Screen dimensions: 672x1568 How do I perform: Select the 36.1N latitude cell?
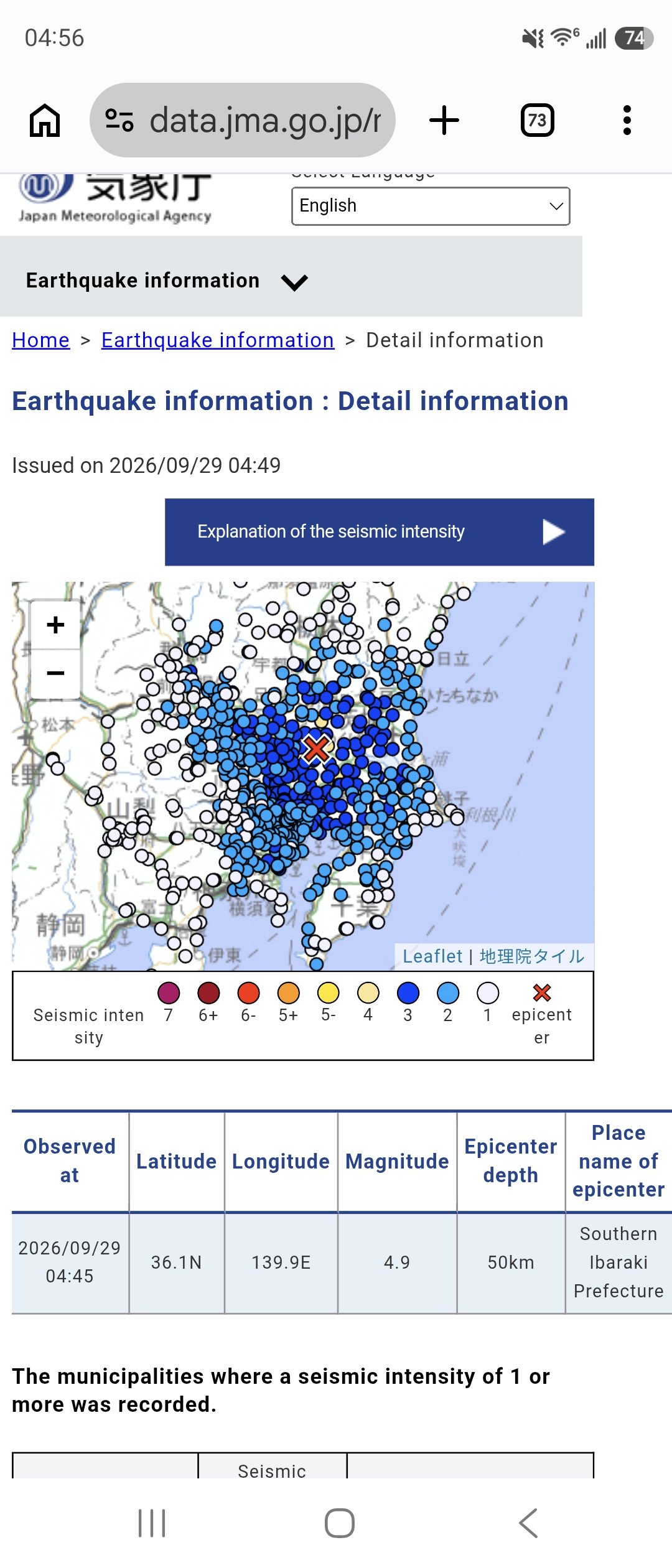177,1262
